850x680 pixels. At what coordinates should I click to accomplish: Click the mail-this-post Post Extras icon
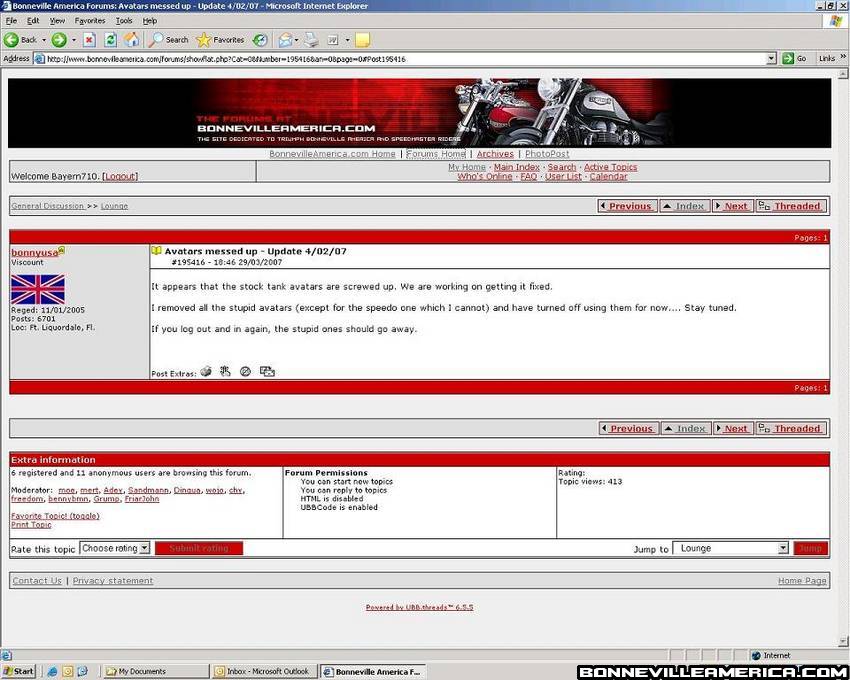(x=267, y=371)
